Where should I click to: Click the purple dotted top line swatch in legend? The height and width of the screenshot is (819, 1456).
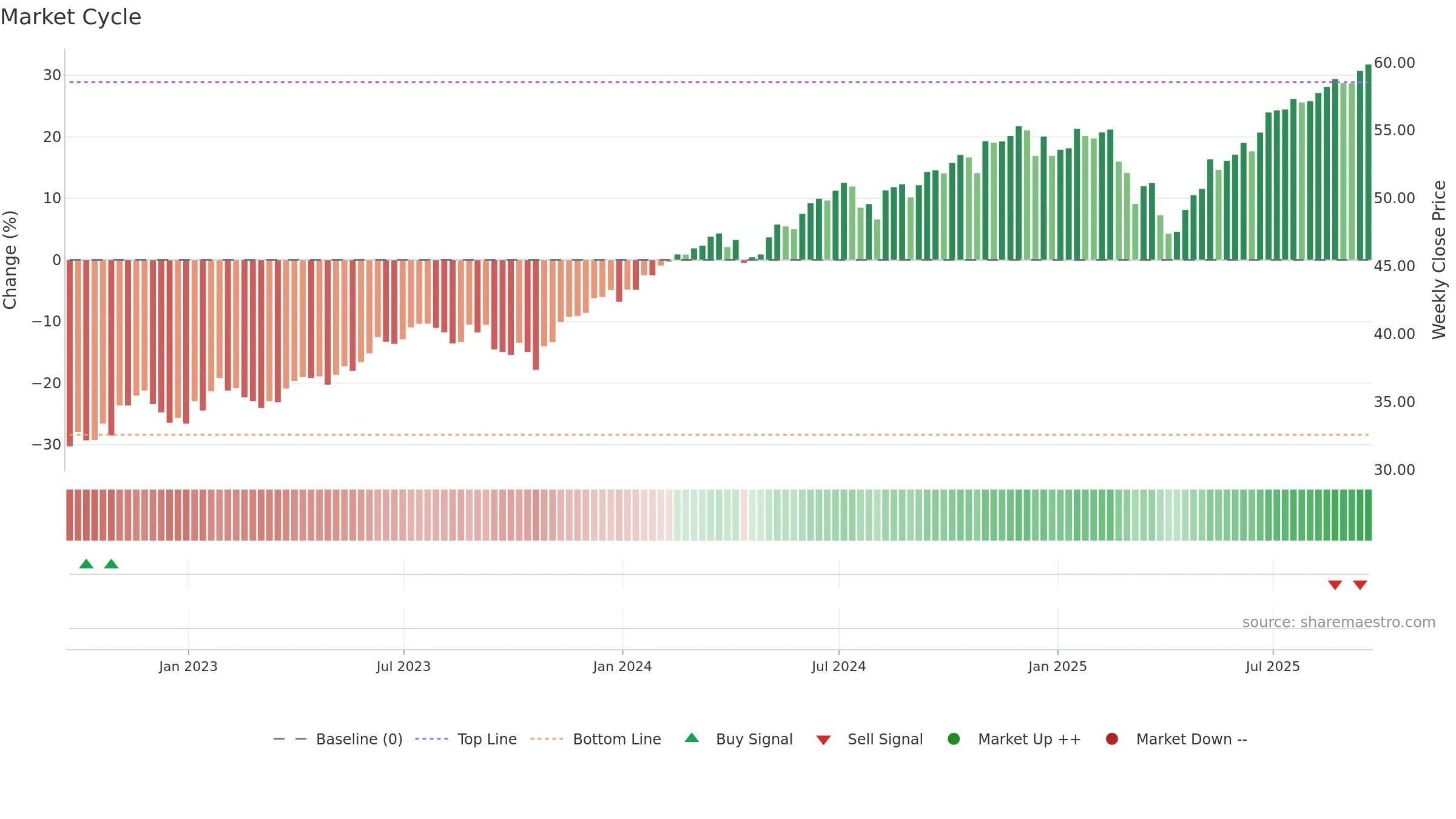(431, 739)
